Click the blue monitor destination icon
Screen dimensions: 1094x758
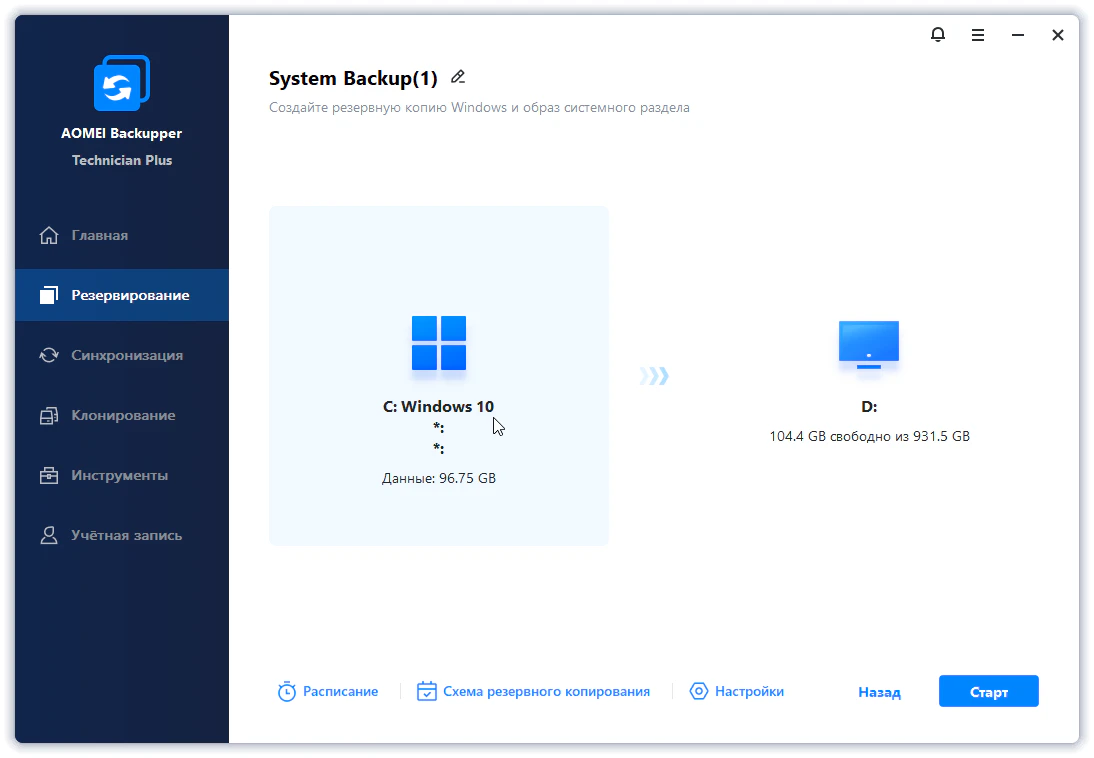[868, 344]
